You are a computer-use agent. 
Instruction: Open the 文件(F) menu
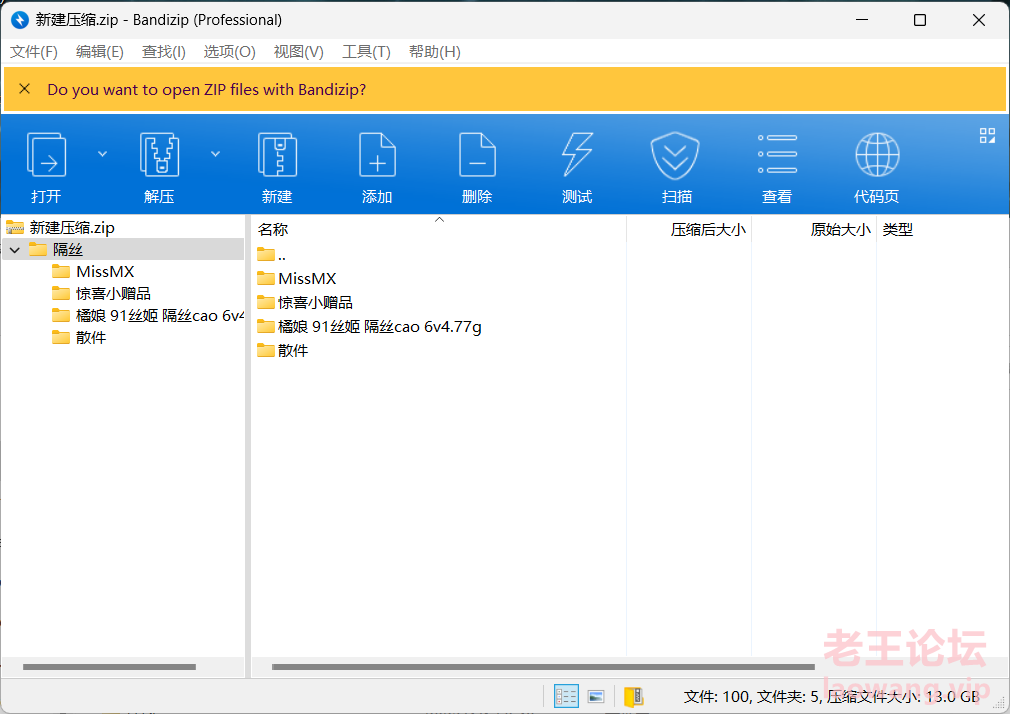pyautogui.click(x=33, y=52)
